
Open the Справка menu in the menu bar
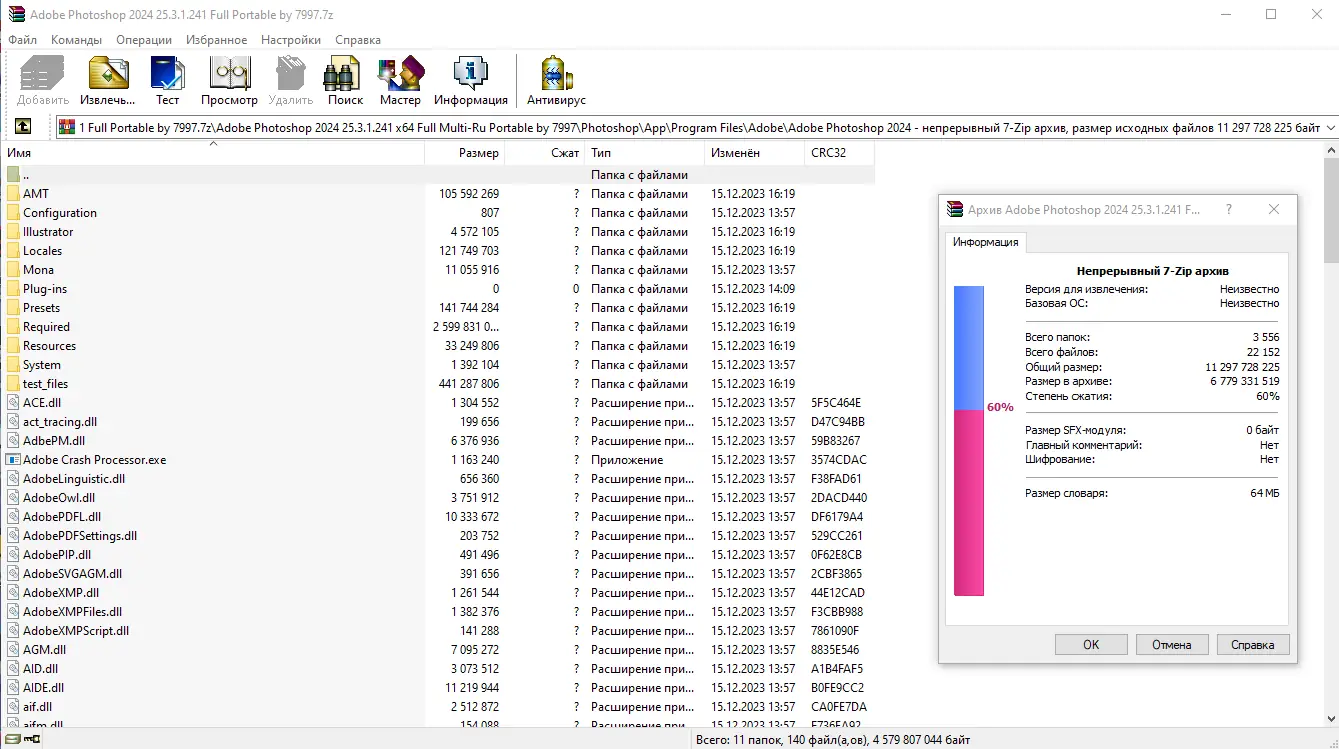pos(358,40)
